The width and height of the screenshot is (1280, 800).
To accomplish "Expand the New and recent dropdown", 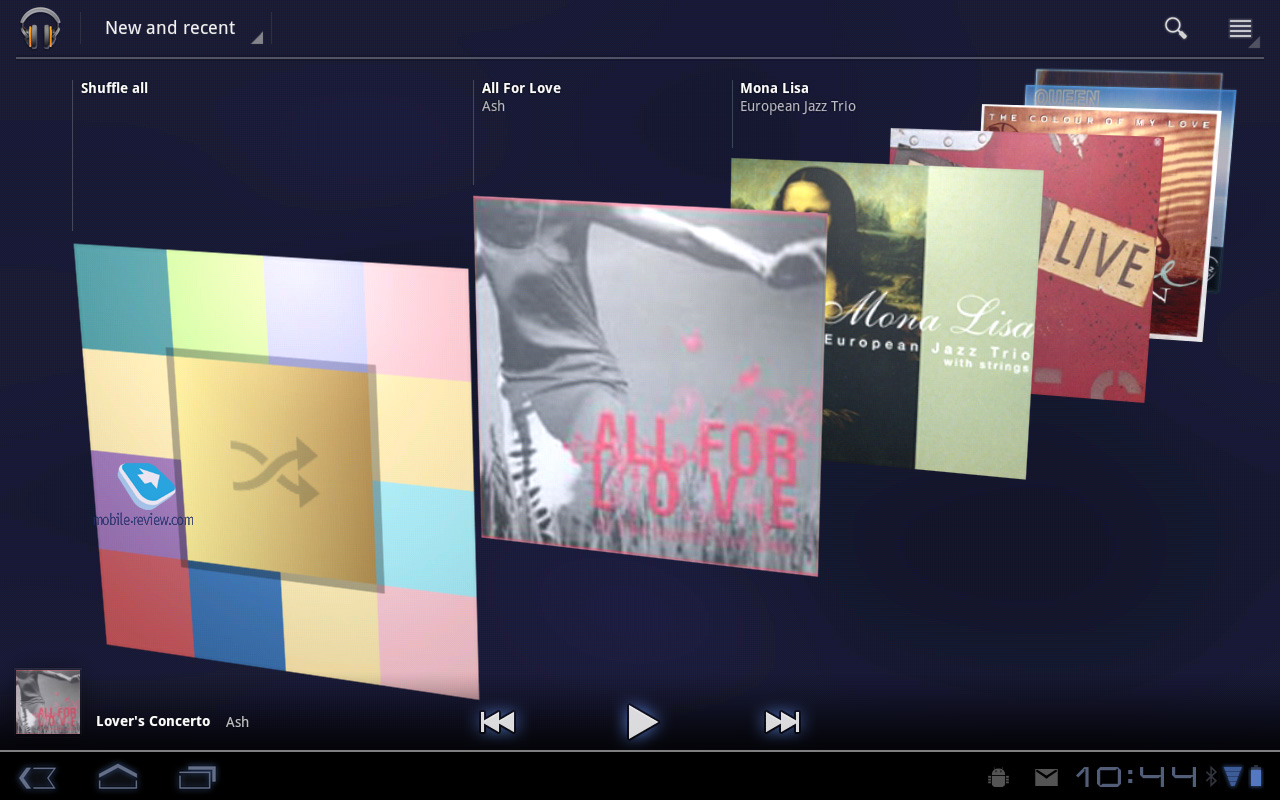I will [x=183, y=28].
